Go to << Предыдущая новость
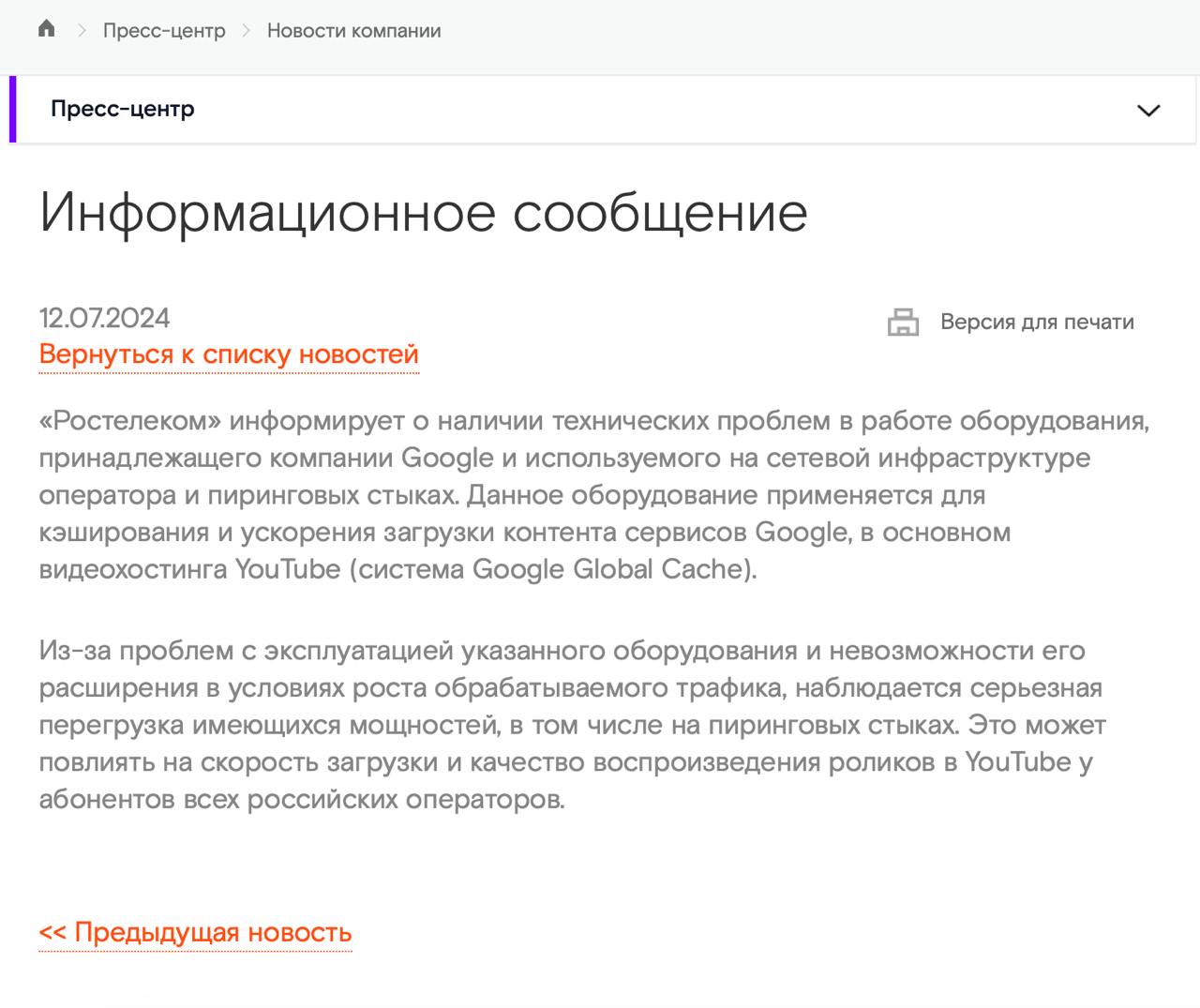Screen dimensions: 1200x1008 click(x=195, y=932)
